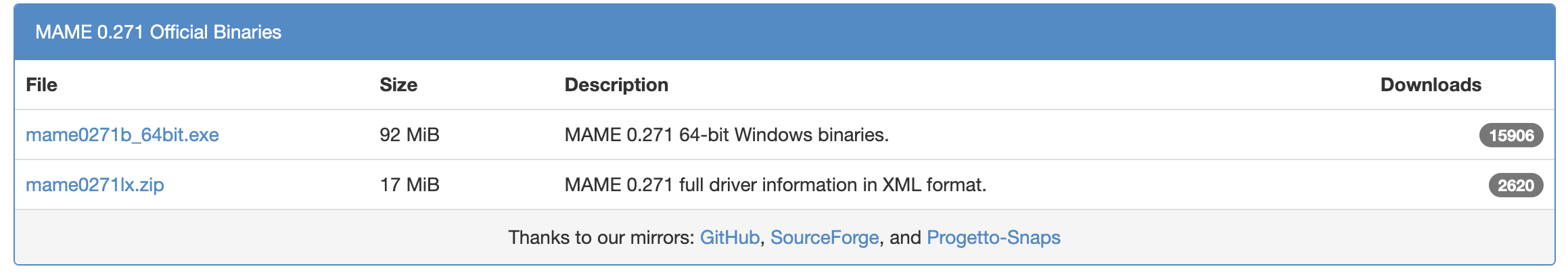
Task: Click the Size column header
Action: pyautogui.click(x=398, y=85)
